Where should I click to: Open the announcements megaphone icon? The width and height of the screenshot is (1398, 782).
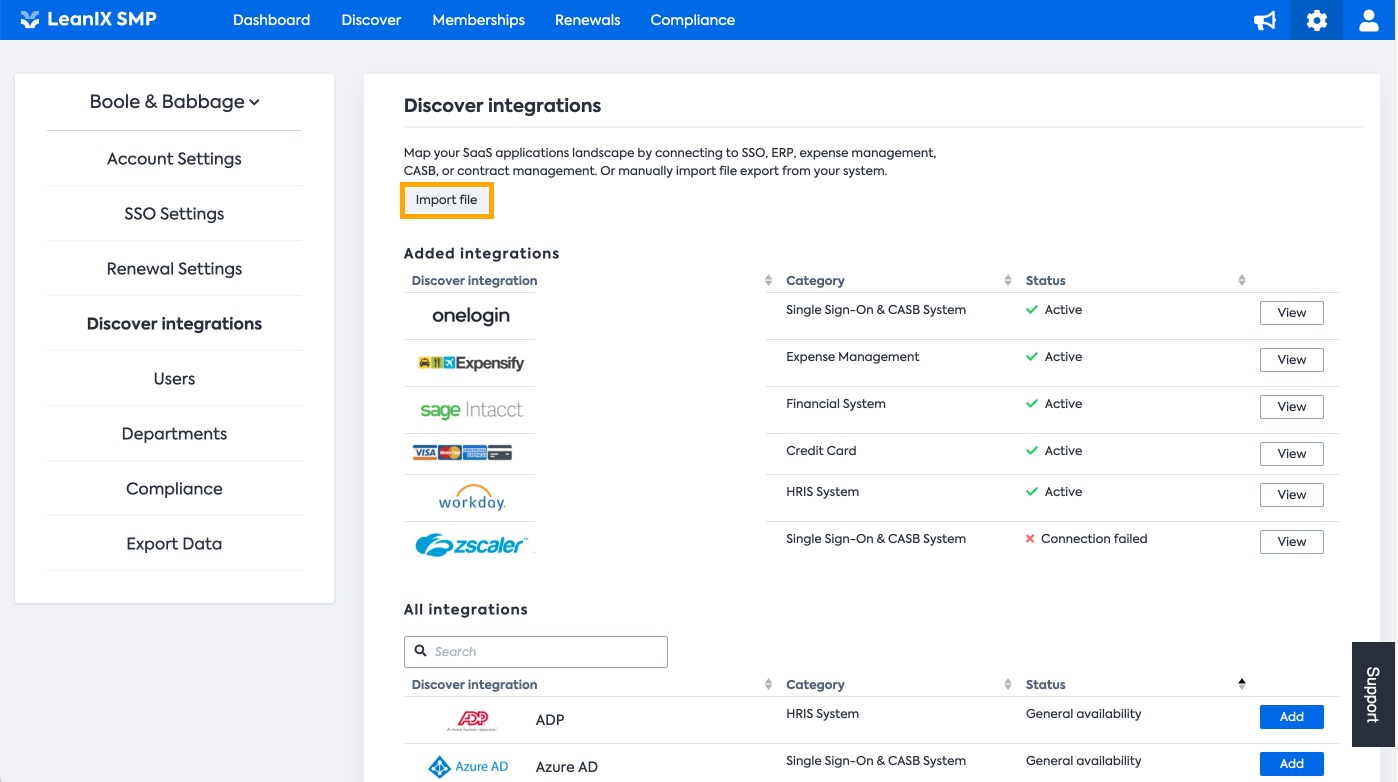[x=1265, y=20]
